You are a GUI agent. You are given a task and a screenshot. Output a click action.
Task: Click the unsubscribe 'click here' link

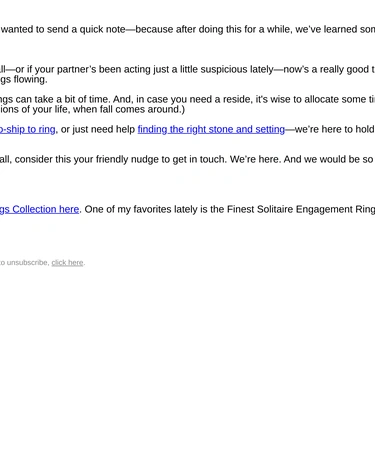[x=67, y=263]
